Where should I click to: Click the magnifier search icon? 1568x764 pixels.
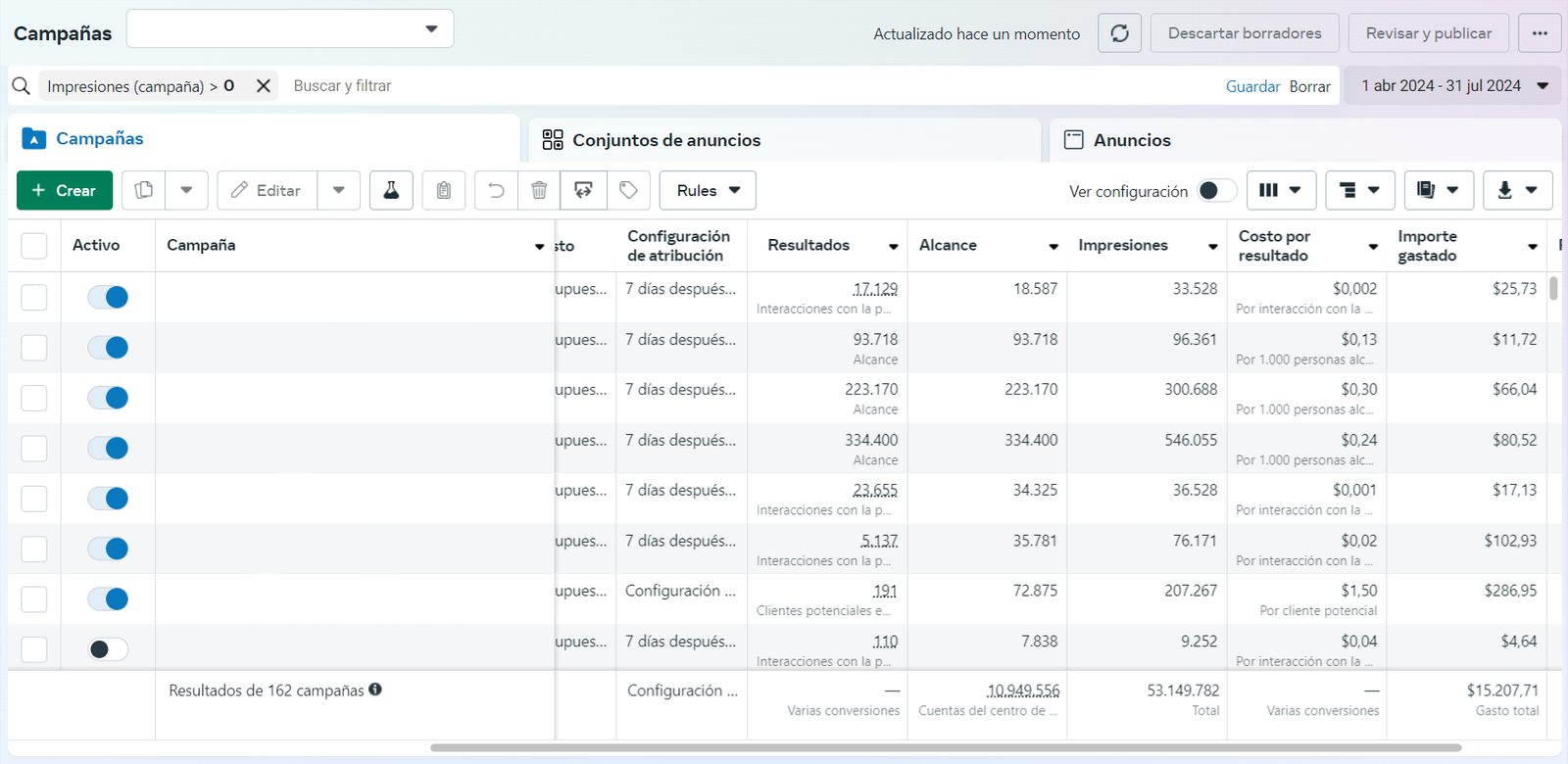[x=21, y=86]
